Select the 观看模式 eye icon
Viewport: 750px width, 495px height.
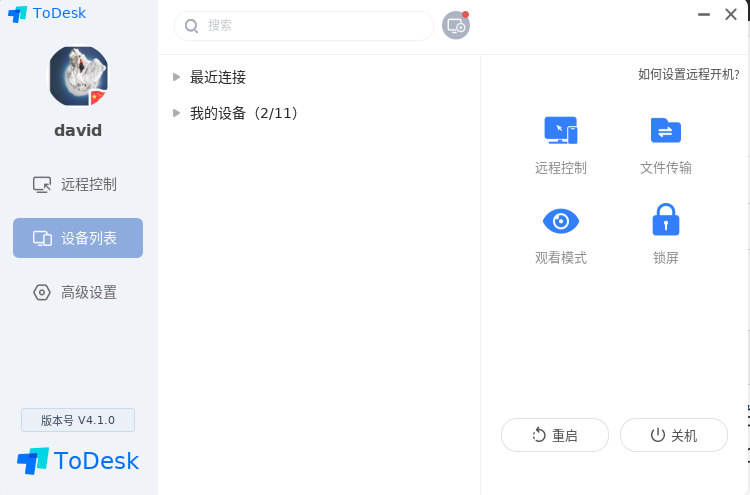560,221
